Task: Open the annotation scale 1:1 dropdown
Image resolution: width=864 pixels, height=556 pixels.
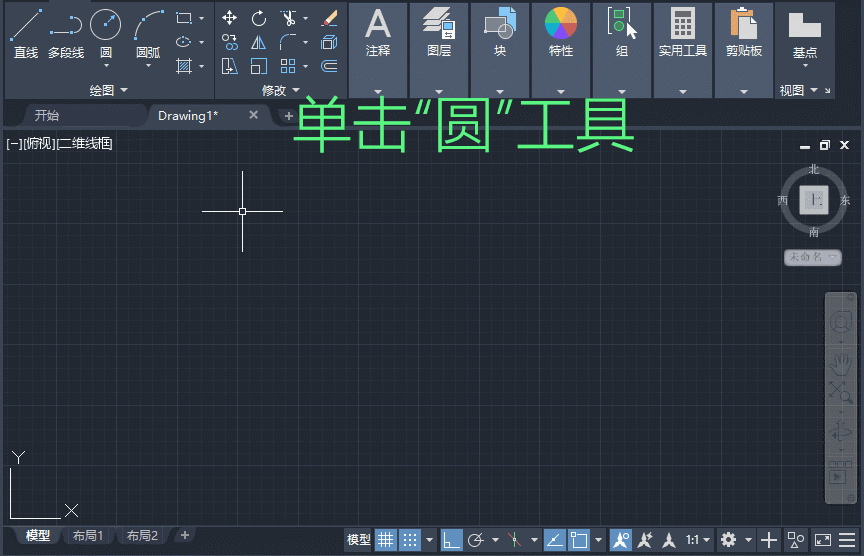Action: pyautogui.click(x=698, y=540)
